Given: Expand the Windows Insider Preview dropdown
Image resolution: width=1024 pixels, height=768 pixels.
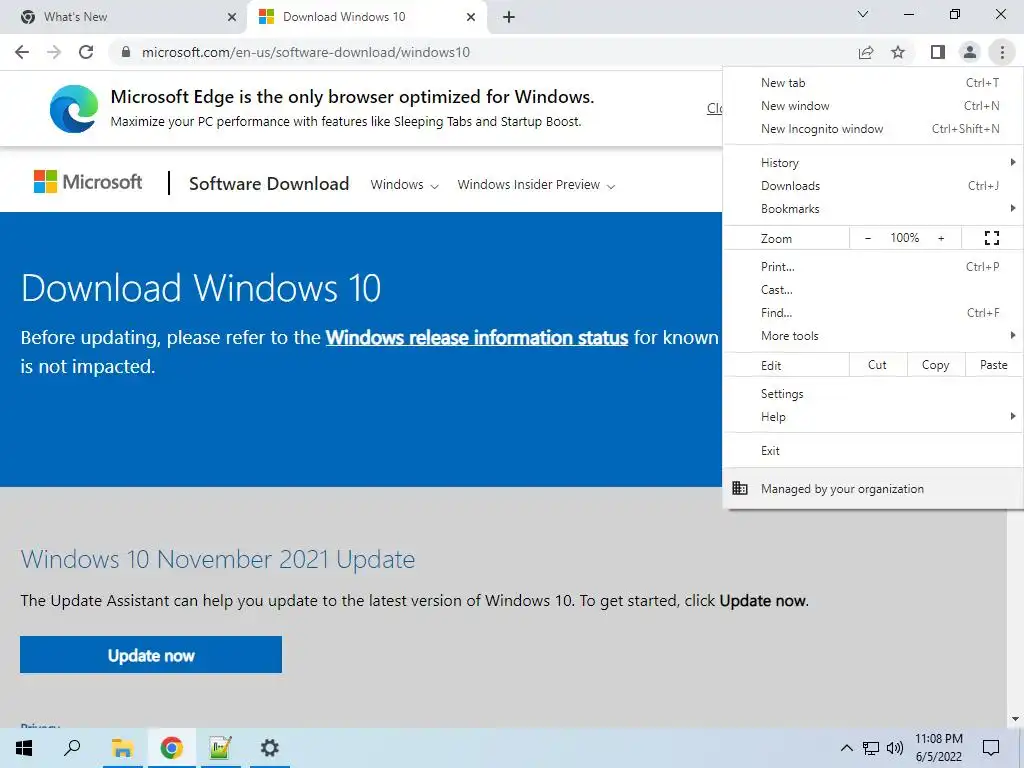Looking at the screenshot, I should [536, 185].
